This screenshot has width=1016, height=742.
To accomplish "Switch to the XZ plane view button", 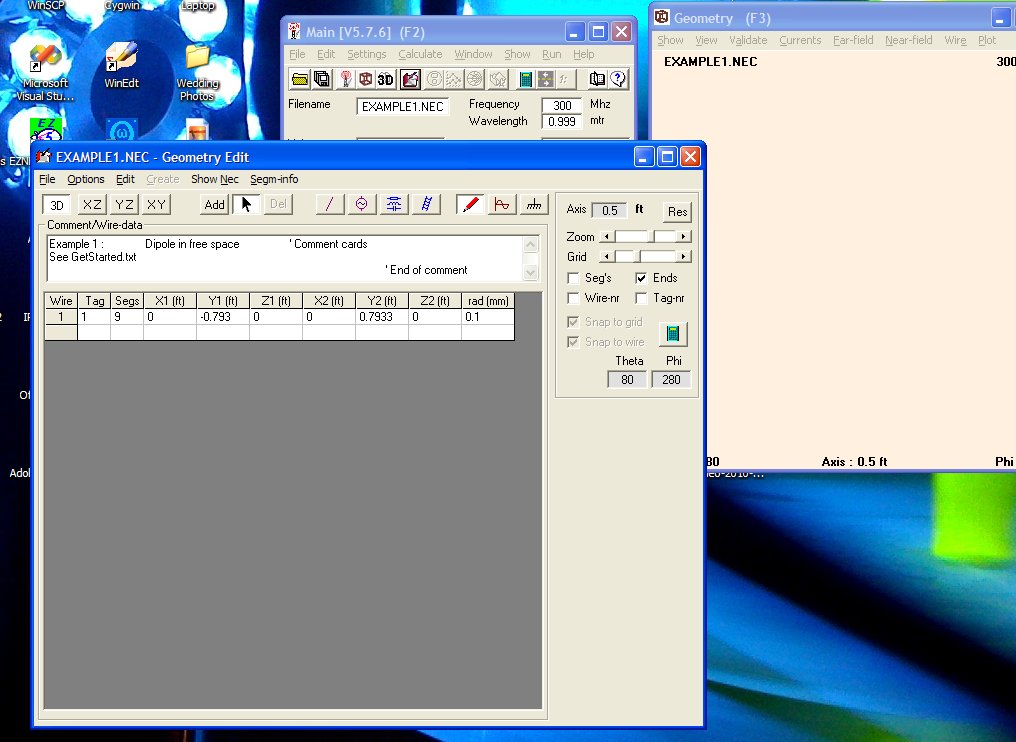I will point(92,205).
